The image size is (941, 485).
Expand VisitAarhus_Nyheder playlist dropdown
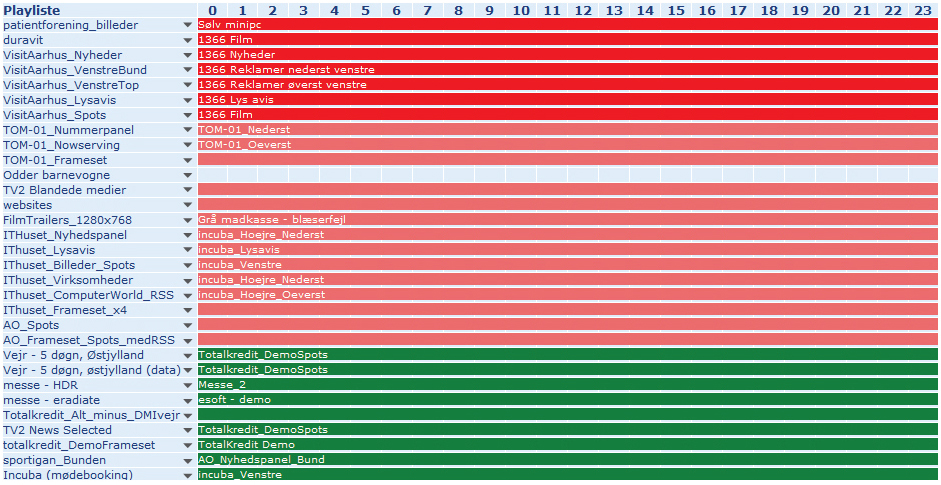click(x=188, y=55)
